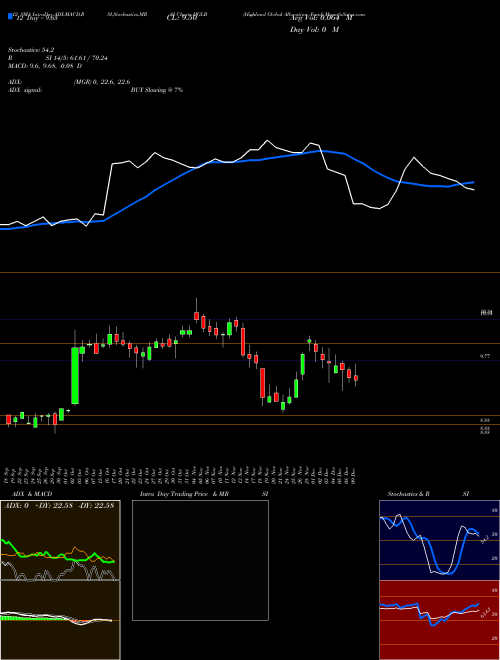Open the blue stochastics chart panel
The width and height of the screenshot is (500, 660).
tap(439, 540)
